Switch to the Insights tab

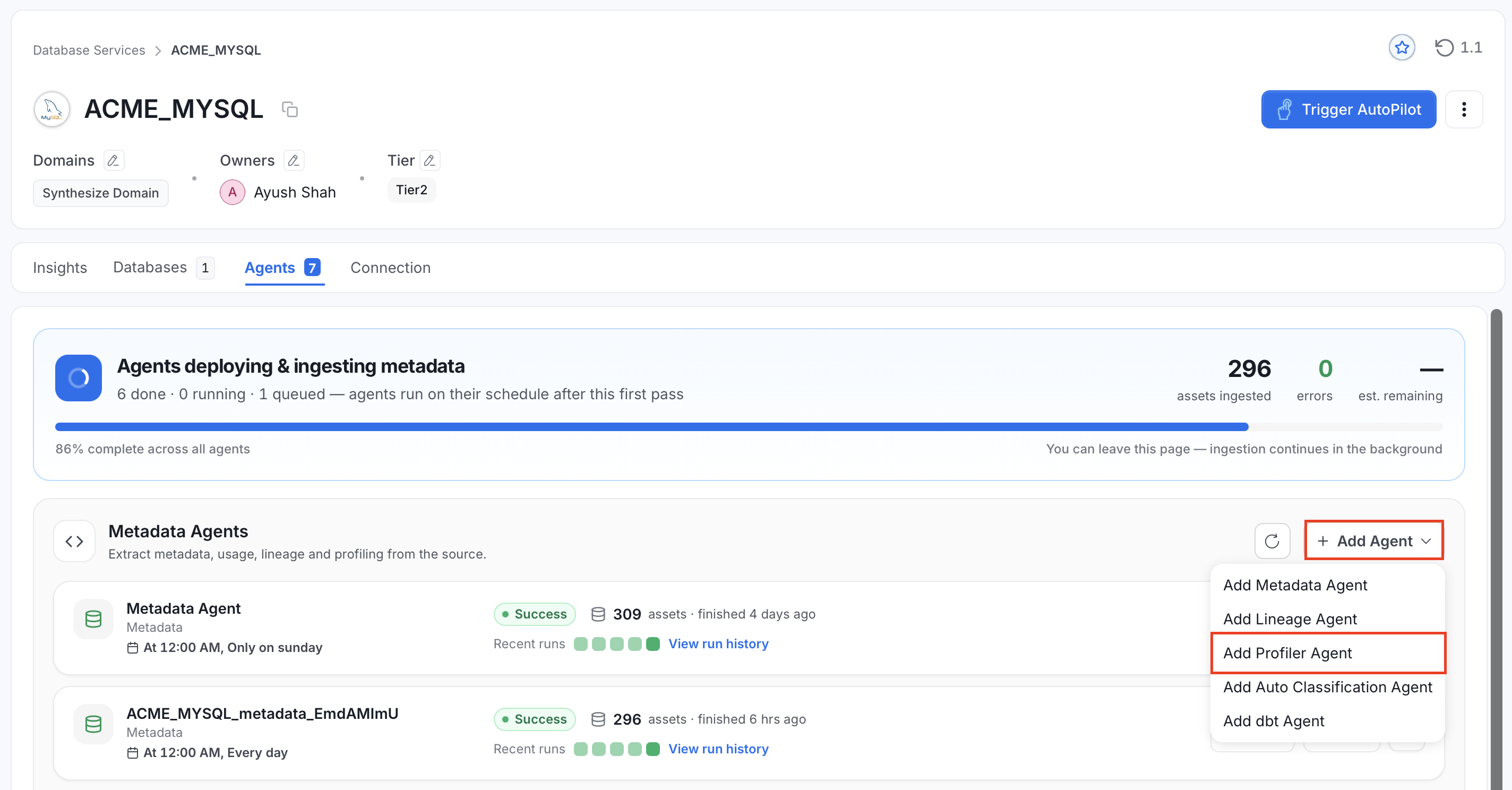[x=60, y=268]
